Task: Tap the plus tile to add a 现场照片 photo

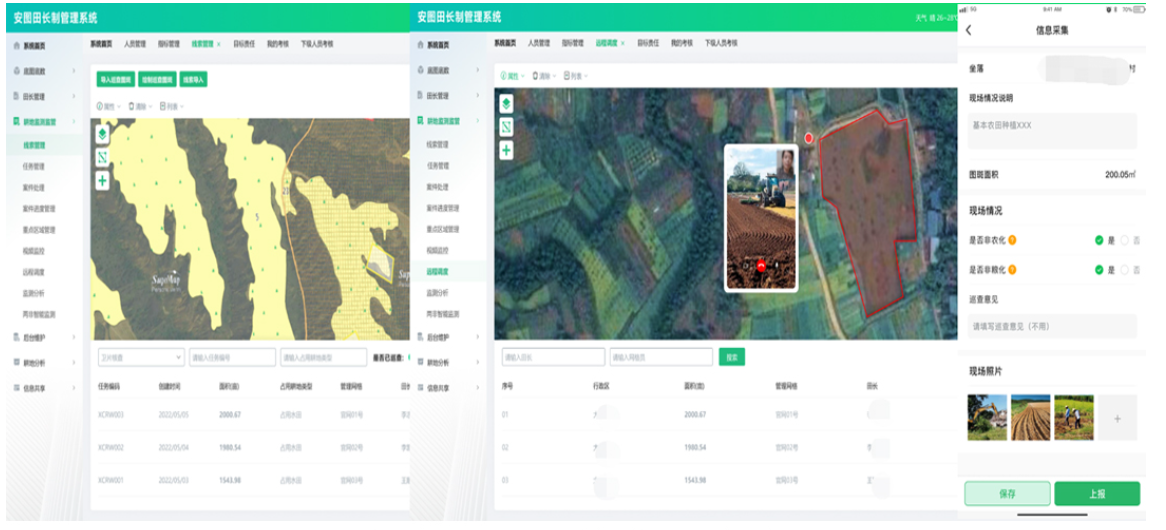Action: point(1116,418)
